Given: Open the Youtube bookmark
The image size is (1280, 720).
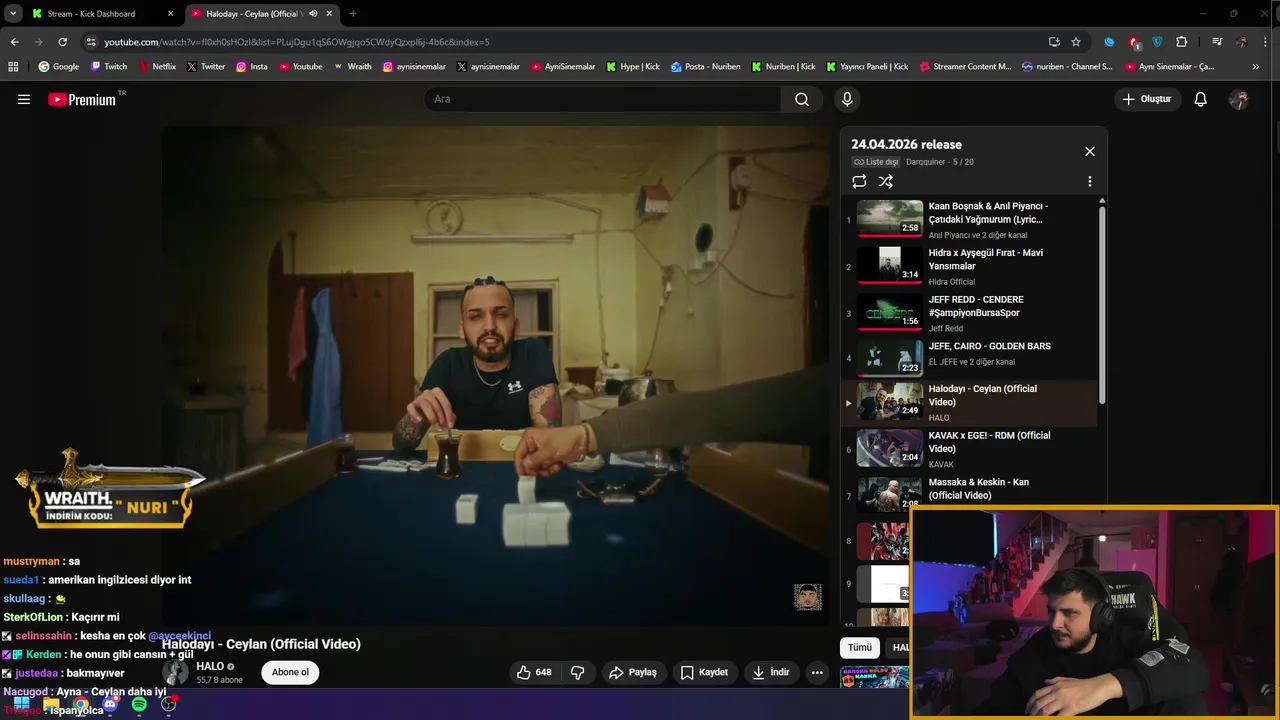Looking at the screenshot, I should (301, 67).
